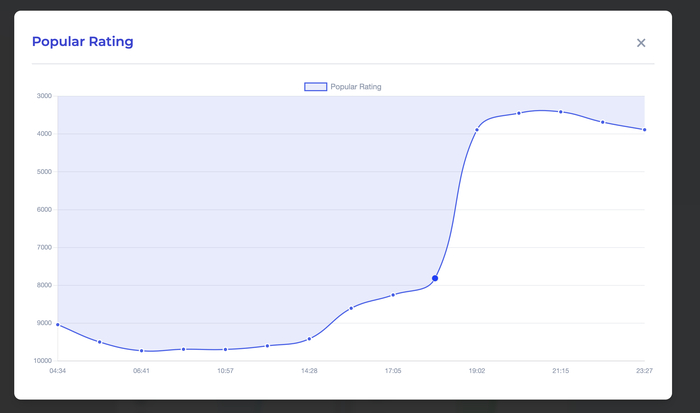This screenshot has width=700, height=413.
Task: Click the large highlighted point before 19:02
Action: pyautogui.click(x=435, y=278)
